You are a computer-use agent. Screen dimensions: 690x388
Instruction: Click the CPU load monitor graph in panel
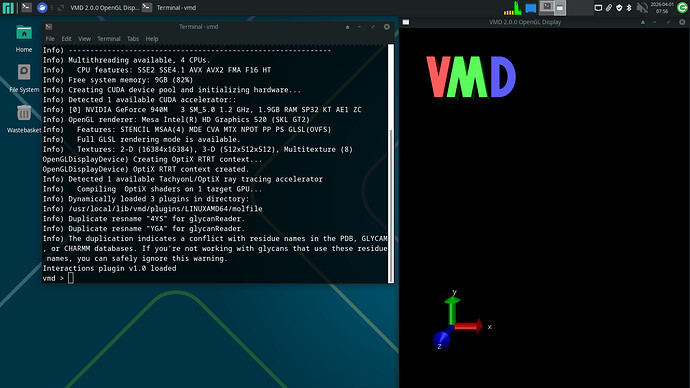(513, 7)
